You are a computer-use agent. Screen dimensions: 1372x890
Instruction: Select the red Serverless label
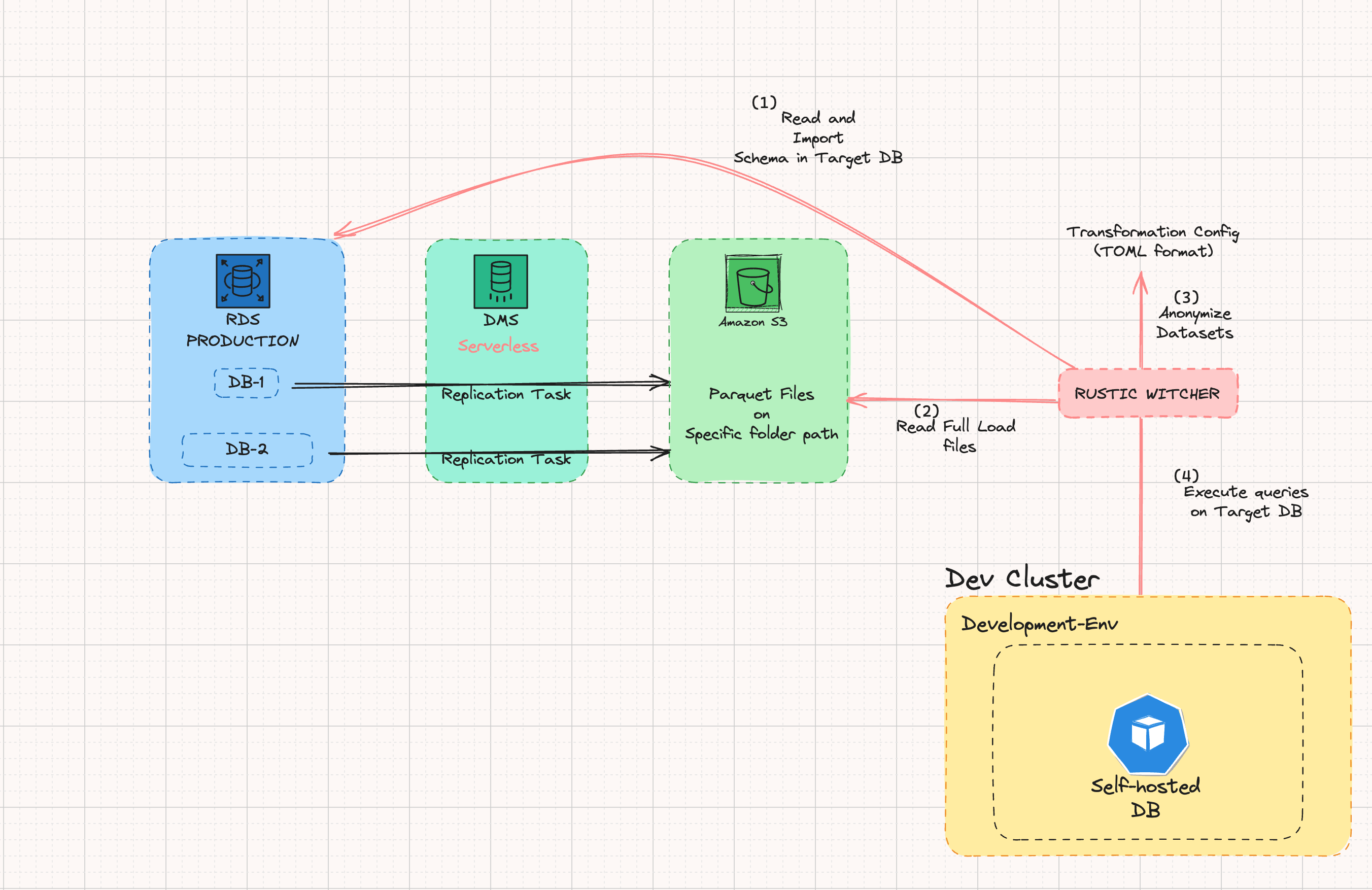point(498,346)
